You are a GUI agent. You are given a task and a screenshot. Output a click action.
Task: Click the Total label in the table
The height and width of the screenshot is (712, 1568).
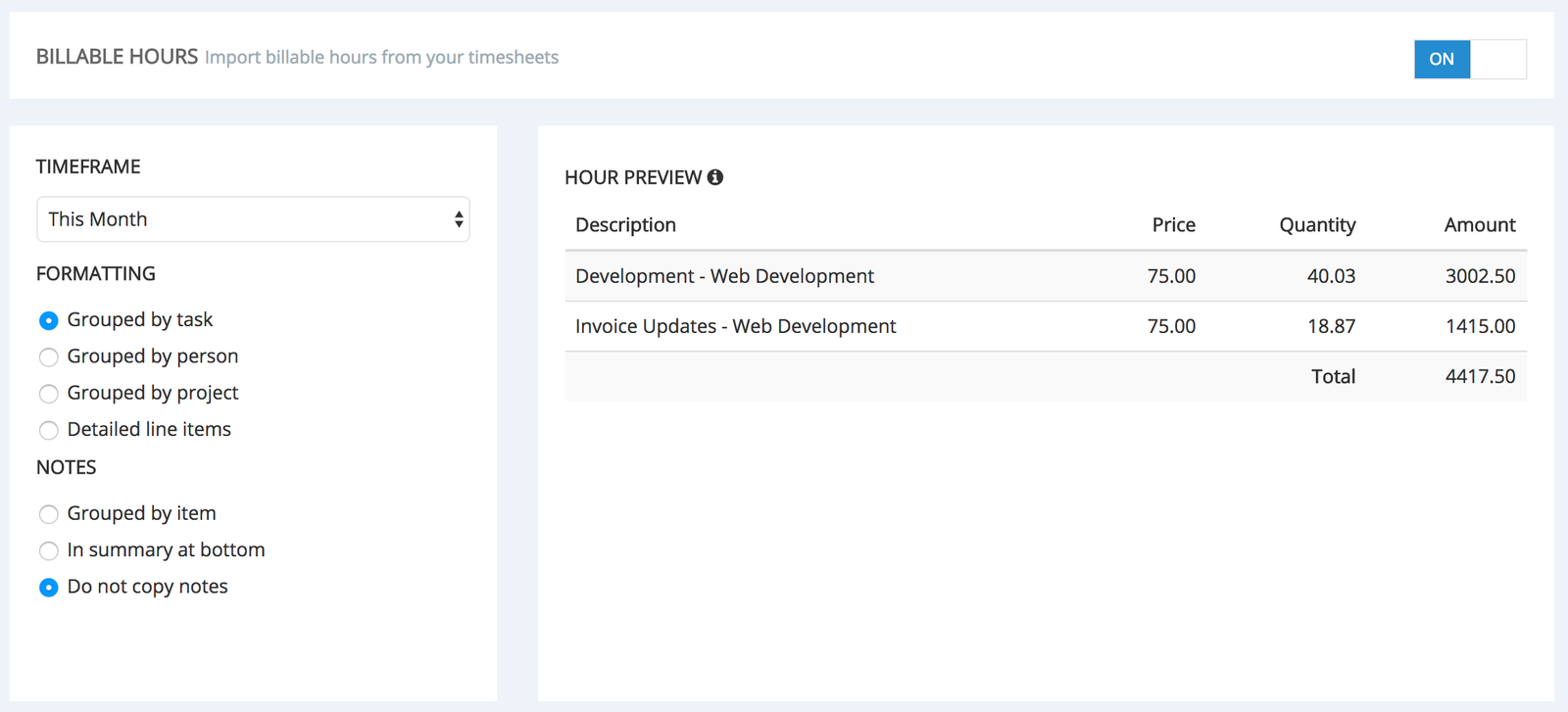click(1333, 376)
